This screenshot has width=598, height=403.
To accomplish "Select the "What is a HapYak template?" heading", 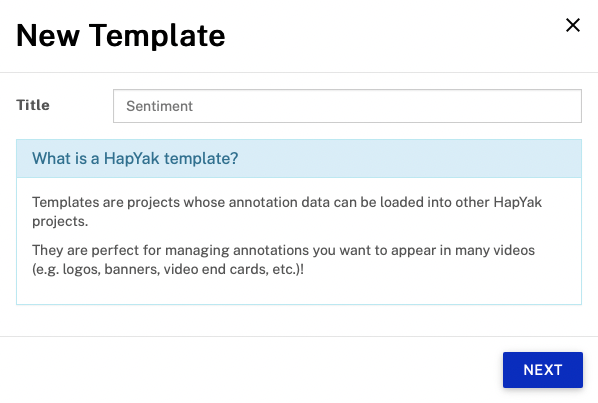I will (135, 158).
